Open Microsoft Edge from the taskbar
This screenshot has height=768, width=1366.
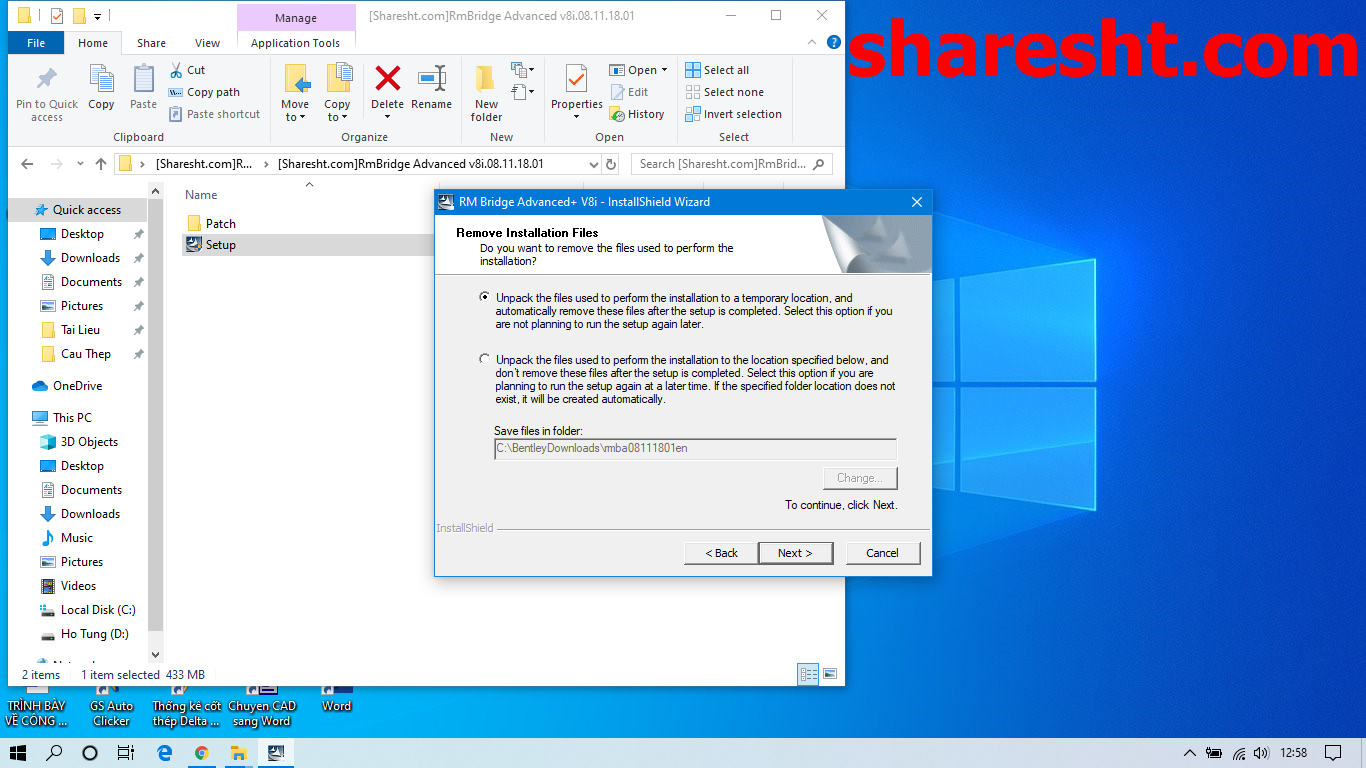pyautogui.click(x=164, y=753)
